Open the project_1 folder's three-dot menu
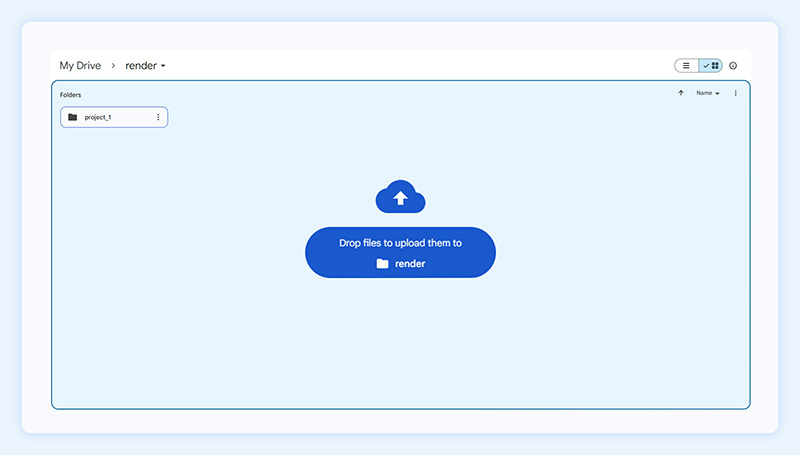Viewport: 800px width, 455px height. point(158,117)
